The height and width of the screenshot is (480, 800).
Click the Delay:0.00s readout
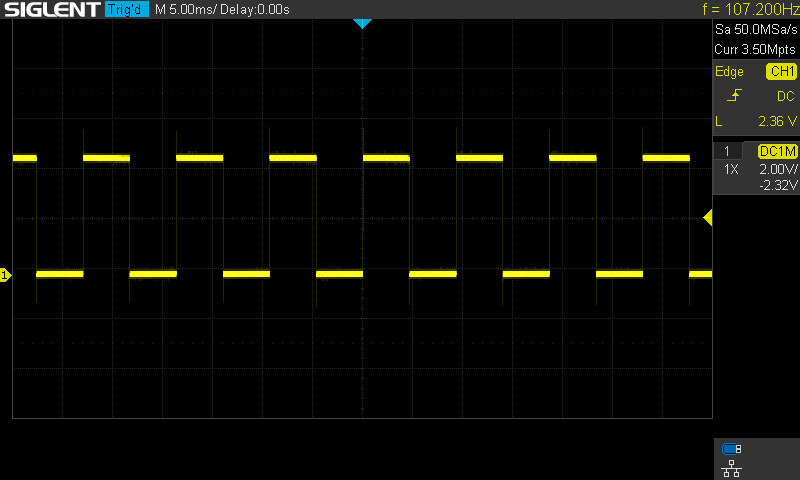pyautogui.click(x=257, y=10)
